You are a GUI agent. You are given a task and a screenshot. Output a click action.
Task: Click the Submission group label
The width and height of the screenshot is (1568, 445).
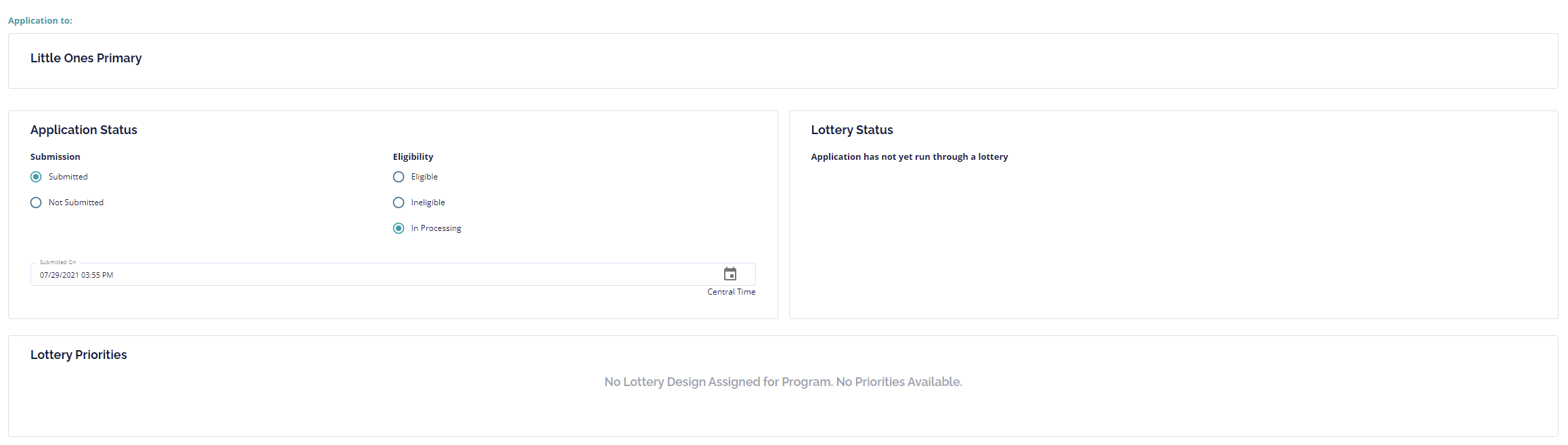point(55,156)
